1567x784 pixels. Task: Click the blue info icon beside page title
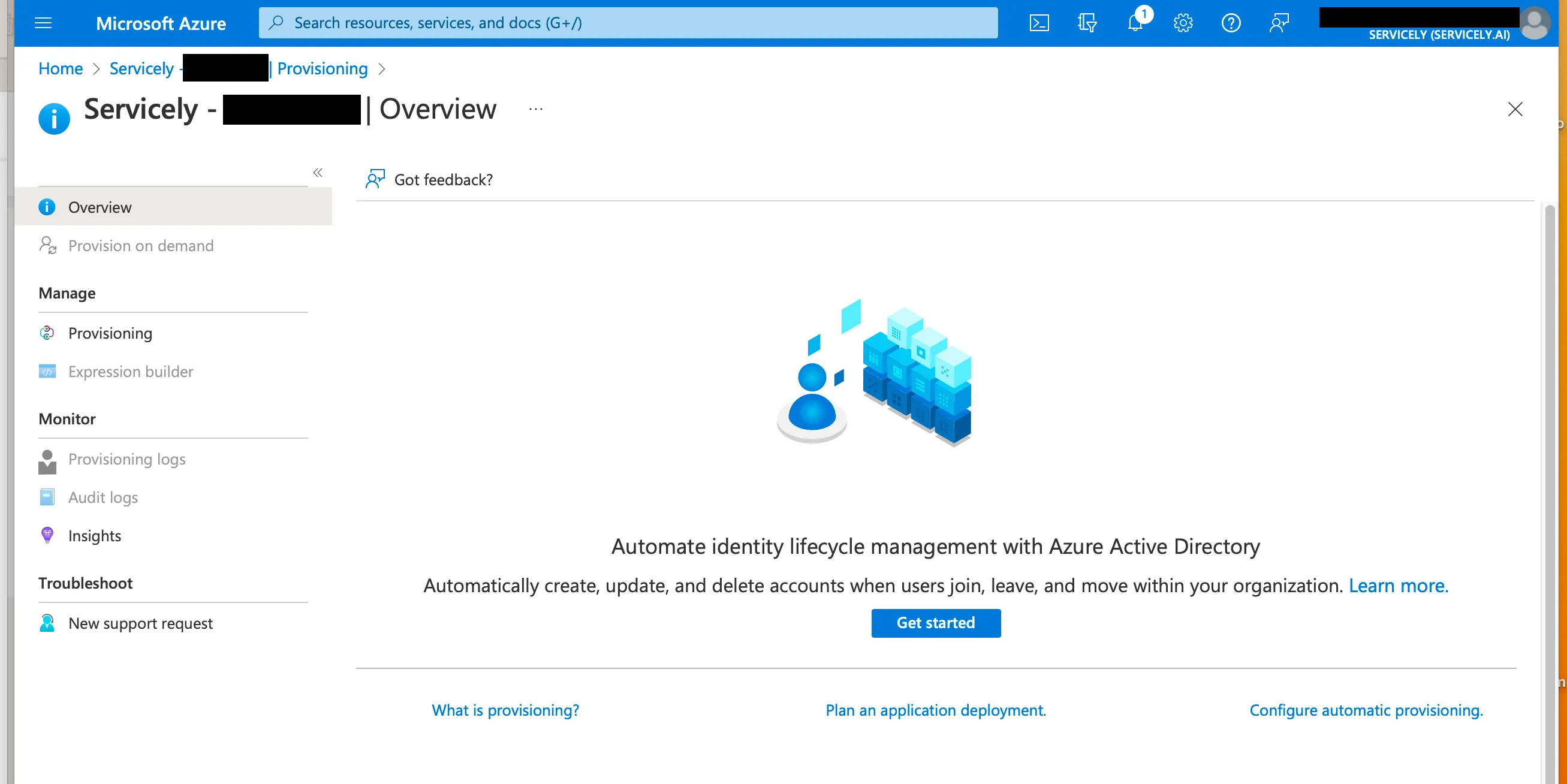(54, 118)
